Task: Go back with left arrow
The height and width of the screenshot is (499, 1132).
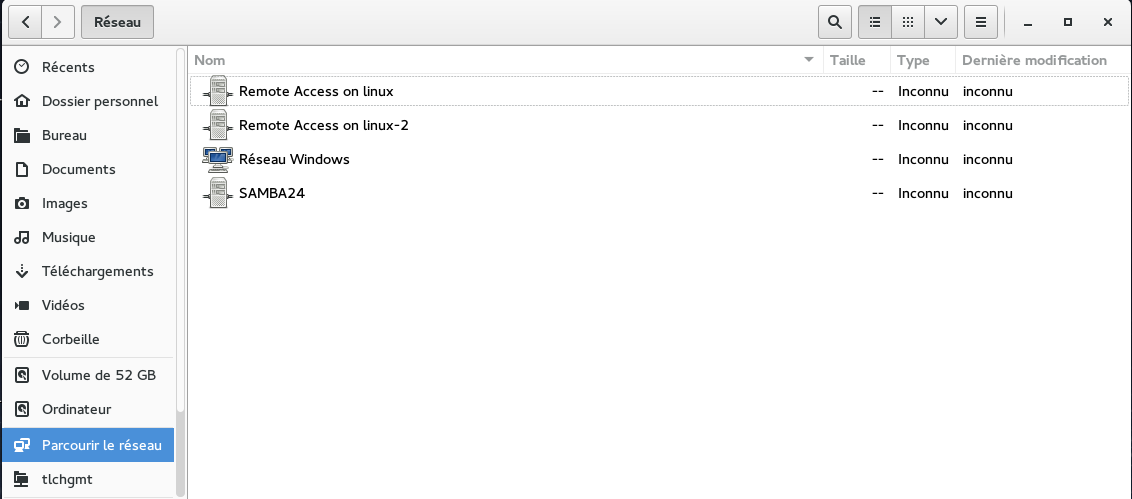Action: coord(25,22)
